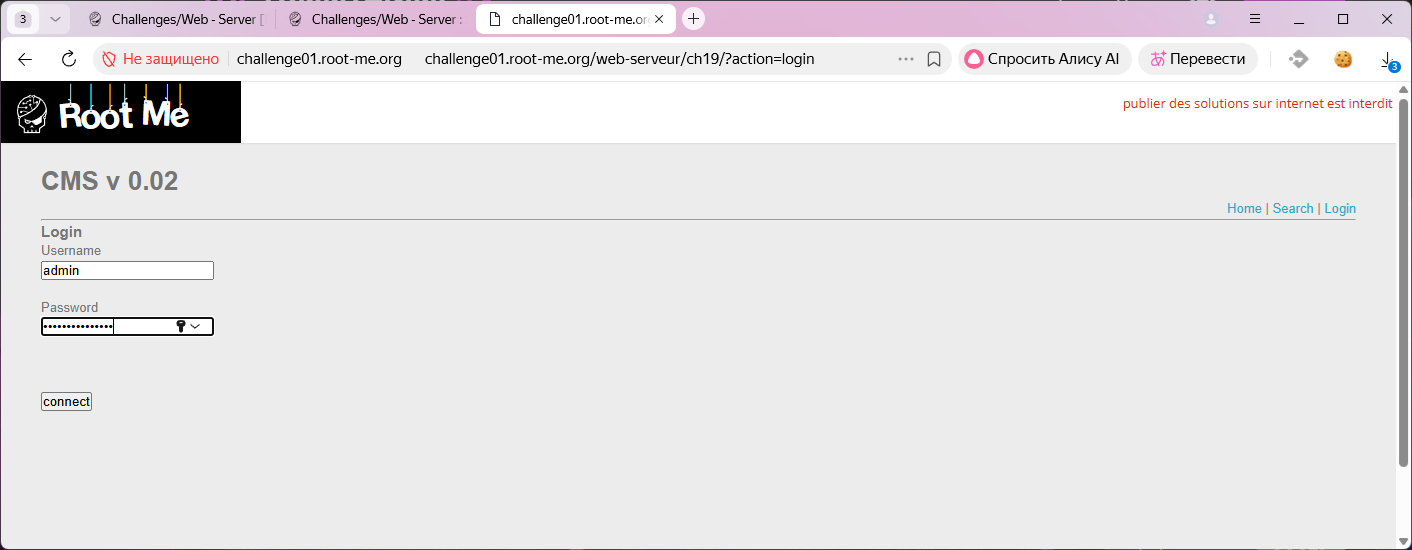Image resolution: width=1412 pixels, height=550 pixels.
Task: Click the browser back arrow
Action: [26, 59]
